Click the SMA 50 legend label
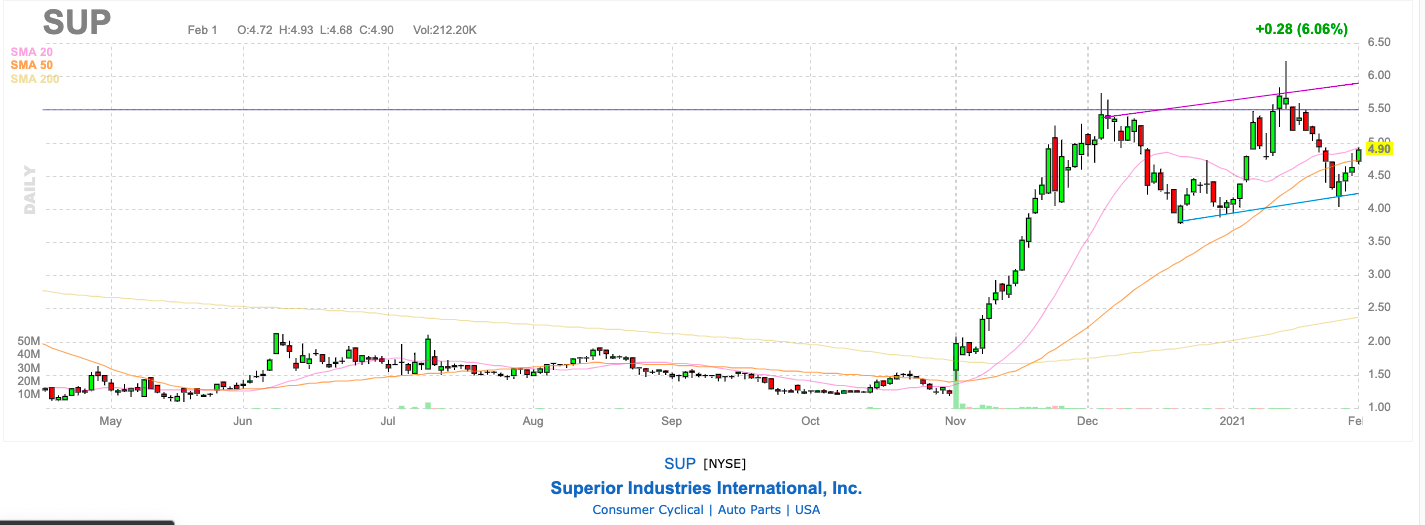Viewport: 1425px width, 525px height. 31,65
